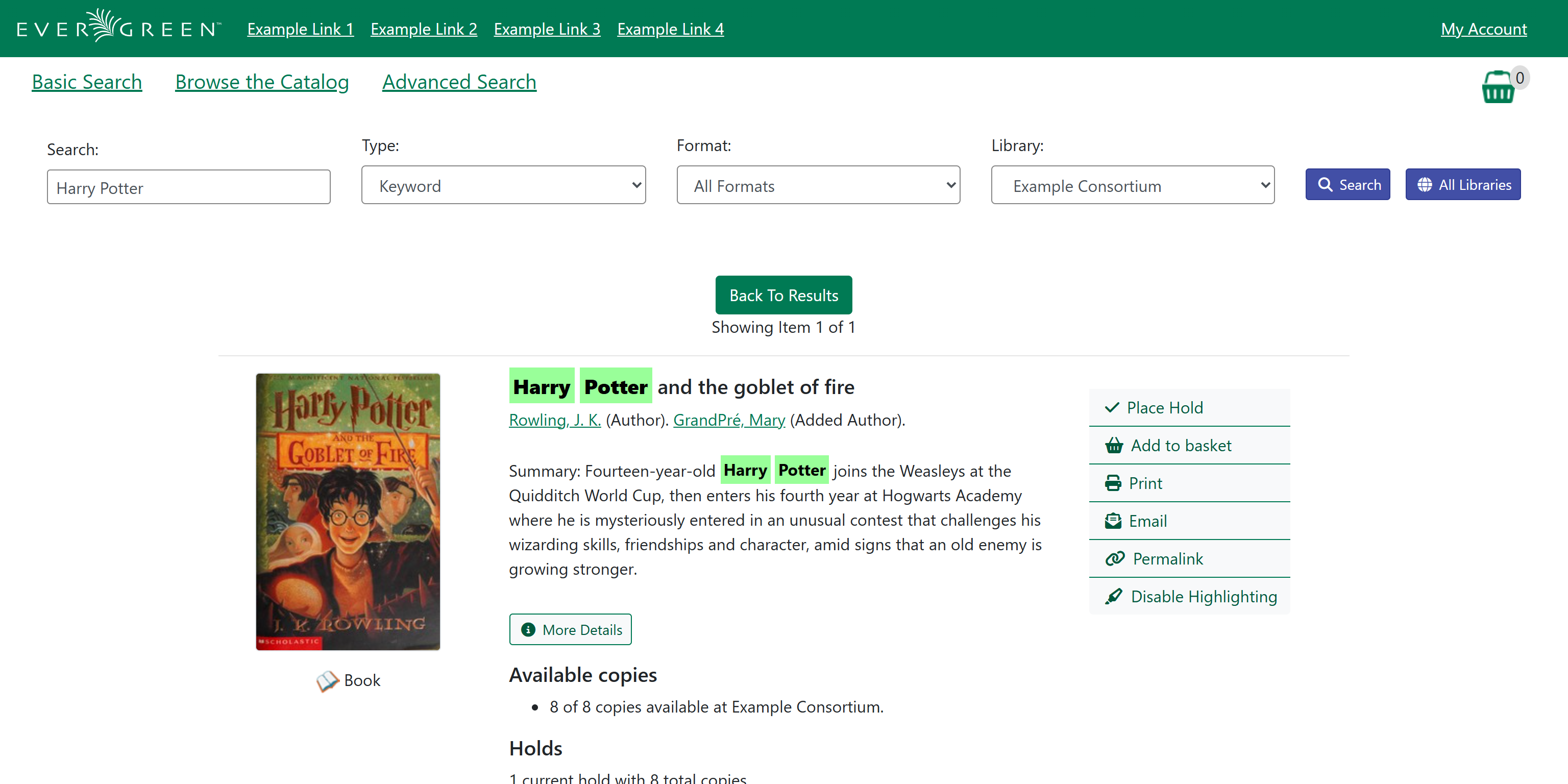Open the Library dropdown set to Example Consortium
This screenshot has height=784, width=1568.
click(1133, 185)
